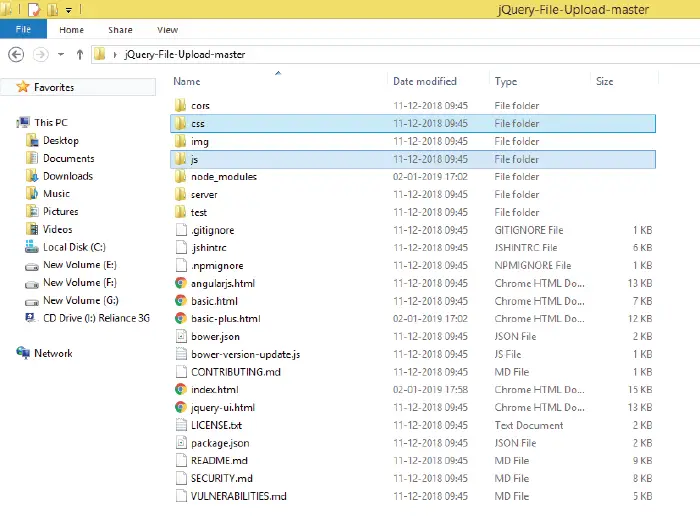
Task: Click the Text Document type of LICENSE.txt
Action: [529, 425]
